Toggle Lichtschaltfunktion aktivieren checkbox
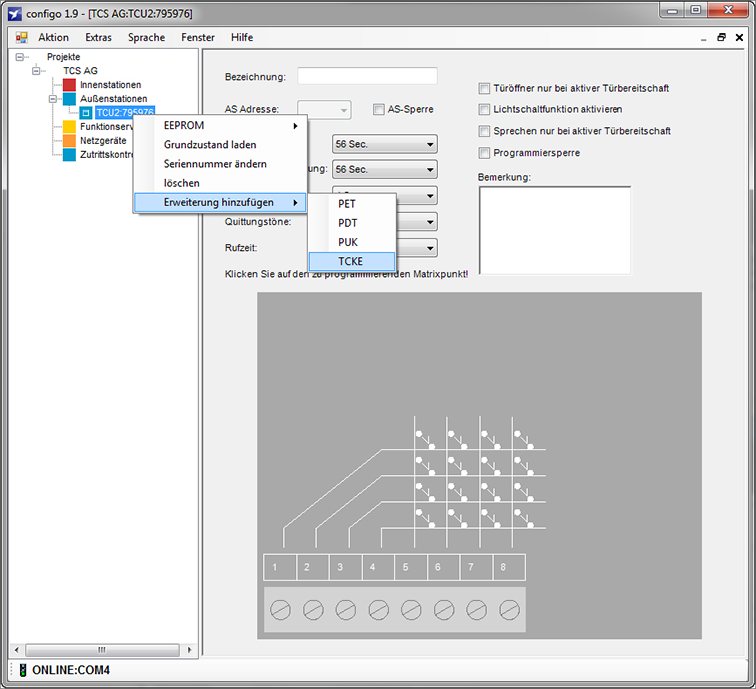Screen dimensions: 756x689 pyautogui.click(x=485, y=109)
